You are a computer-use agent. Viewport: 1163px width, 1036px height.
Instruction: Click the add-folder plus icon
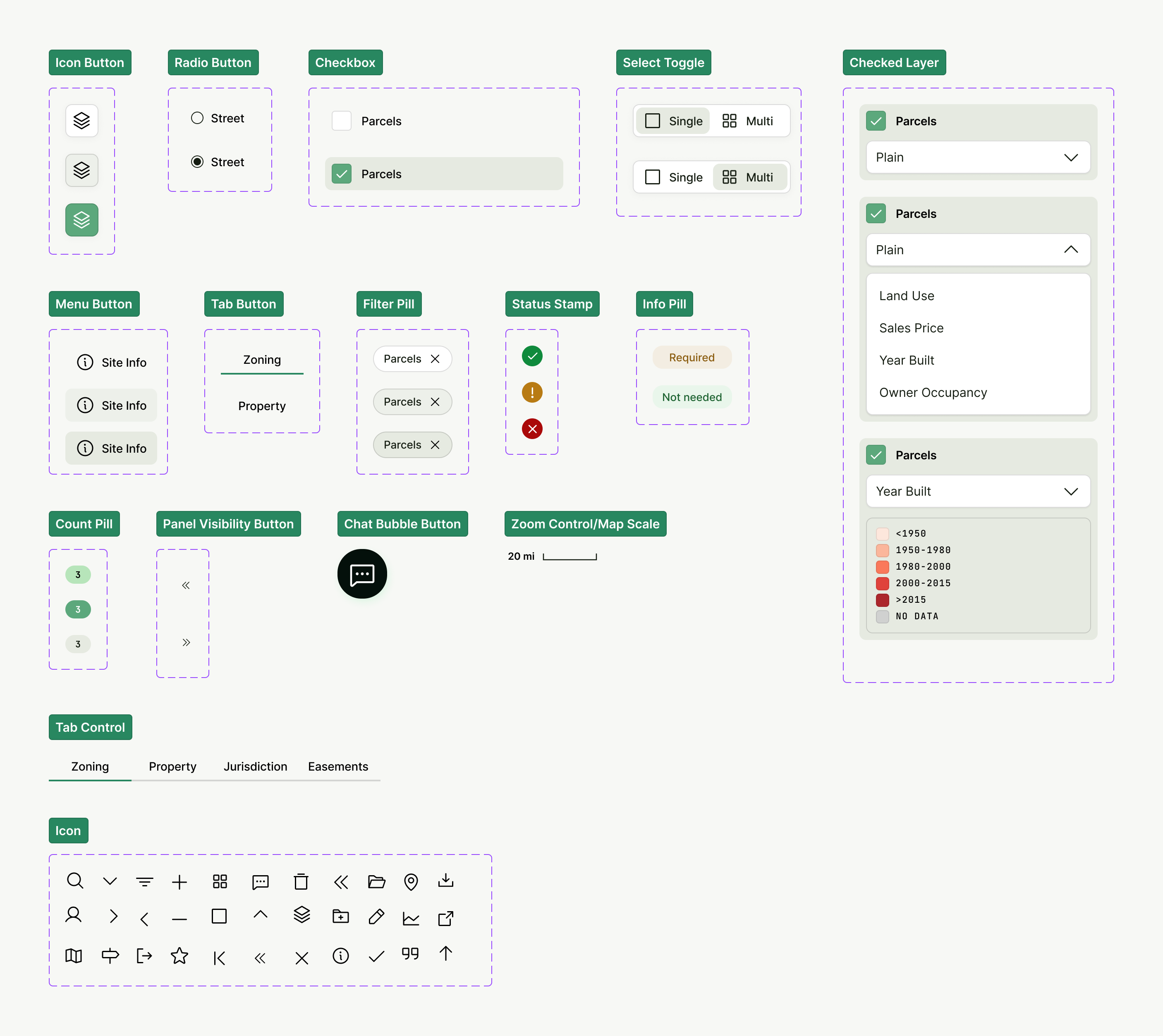tap(340, 916)
